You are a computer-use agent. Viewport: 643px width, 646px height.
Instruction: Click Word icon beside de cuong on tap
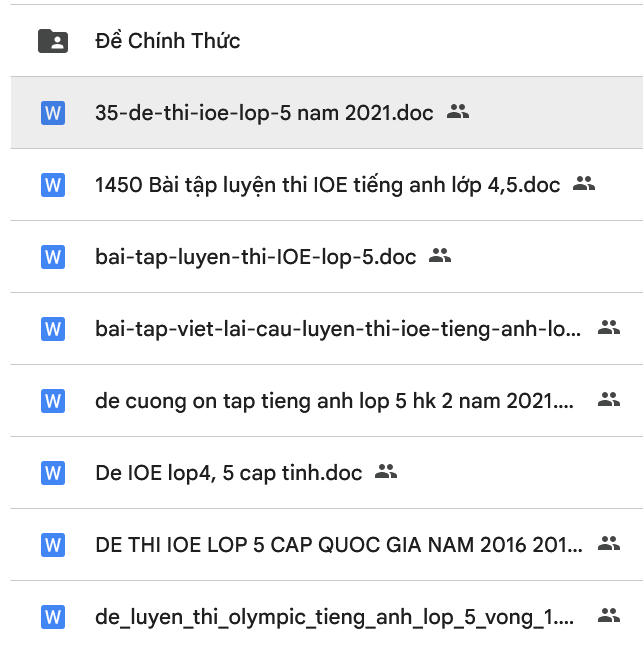[53, 401]
